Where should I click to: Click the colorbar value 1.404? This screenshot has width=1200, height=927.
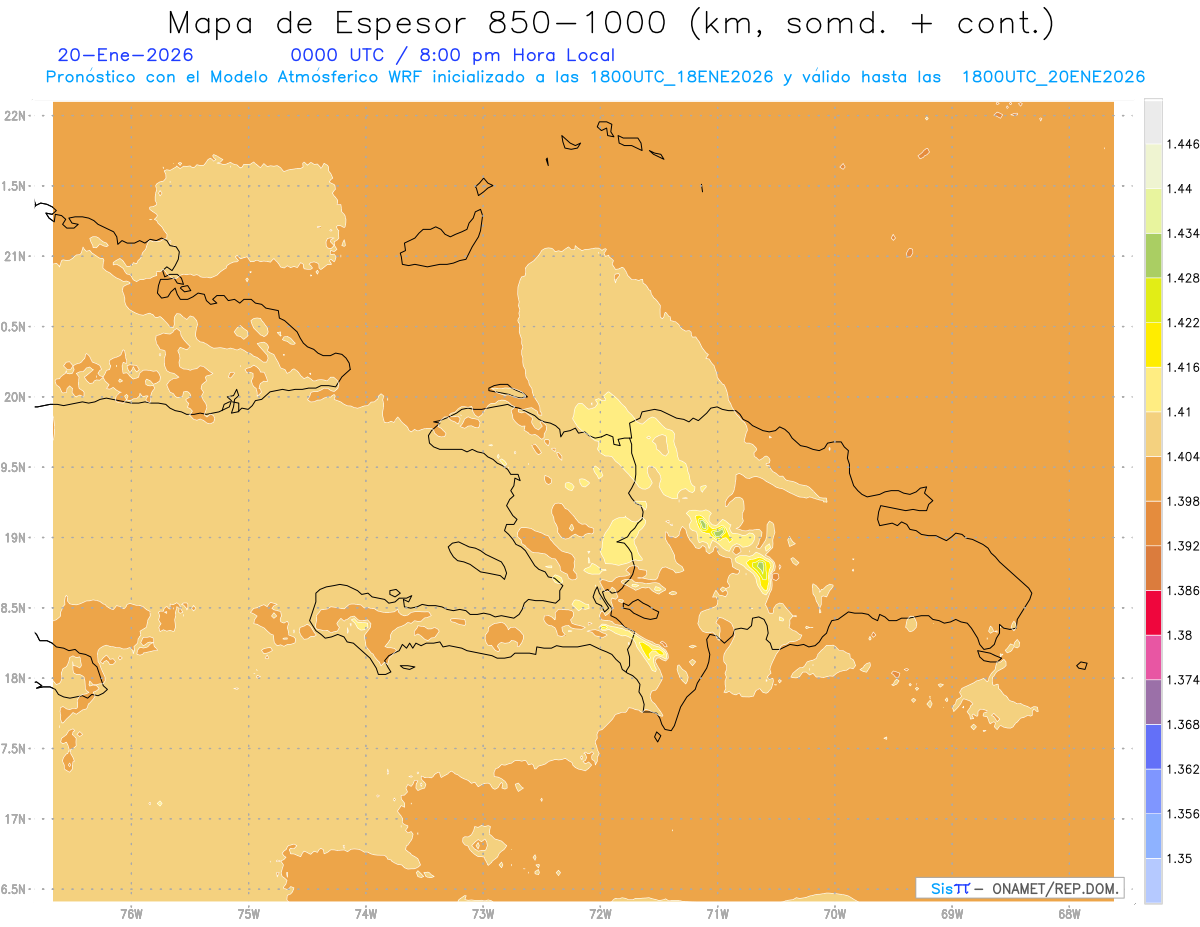1184,456
